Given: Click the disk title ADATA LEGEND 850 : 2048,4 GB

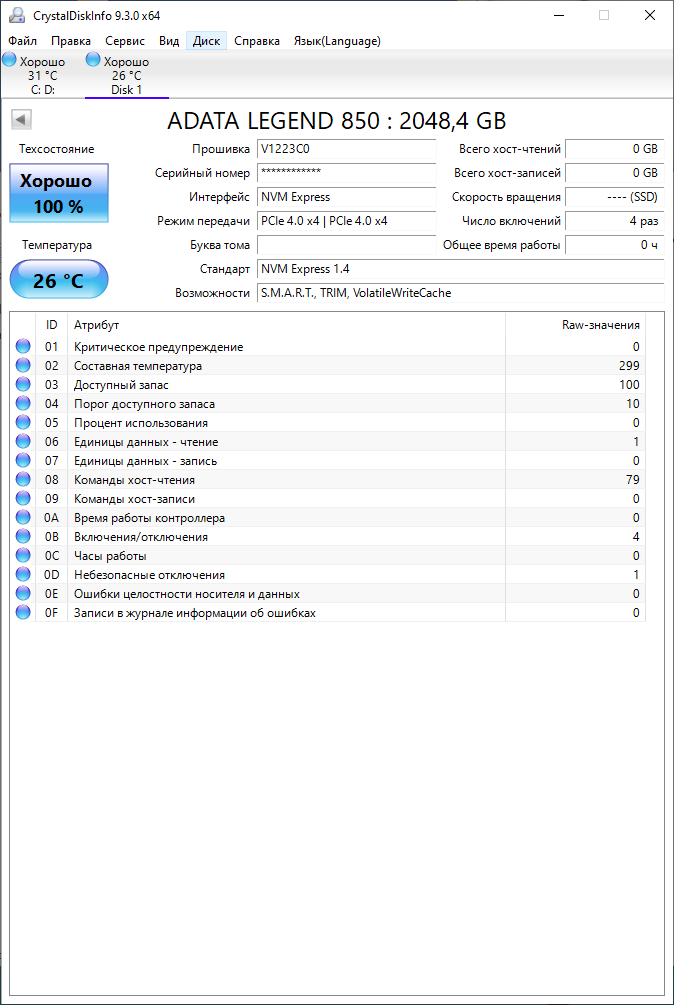Looking at the screenshot, I should [336, 120].
